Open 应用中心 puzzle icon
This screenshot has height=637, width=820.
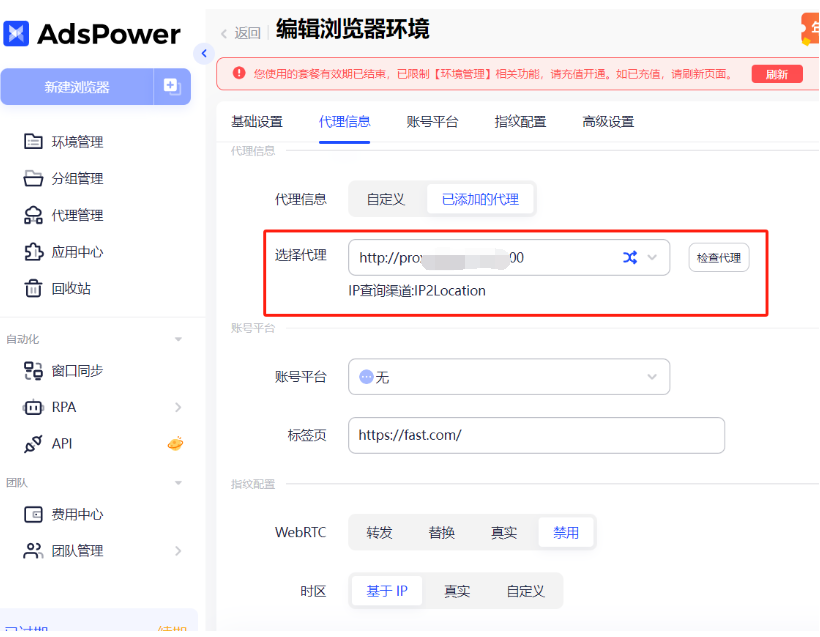tap(33, 252)
